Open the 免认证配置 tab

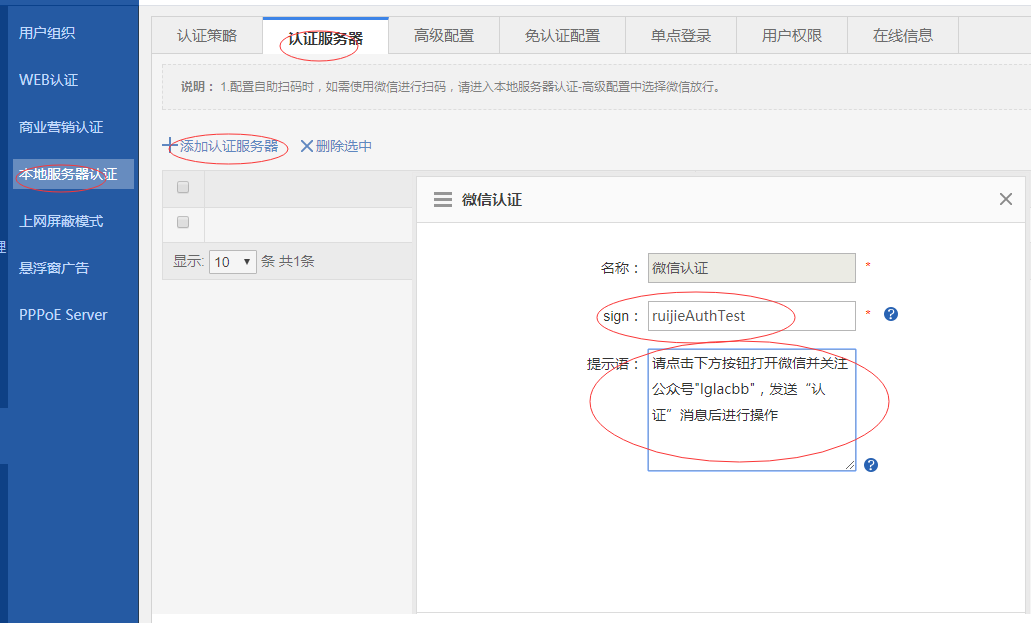(x=562, y=35)
